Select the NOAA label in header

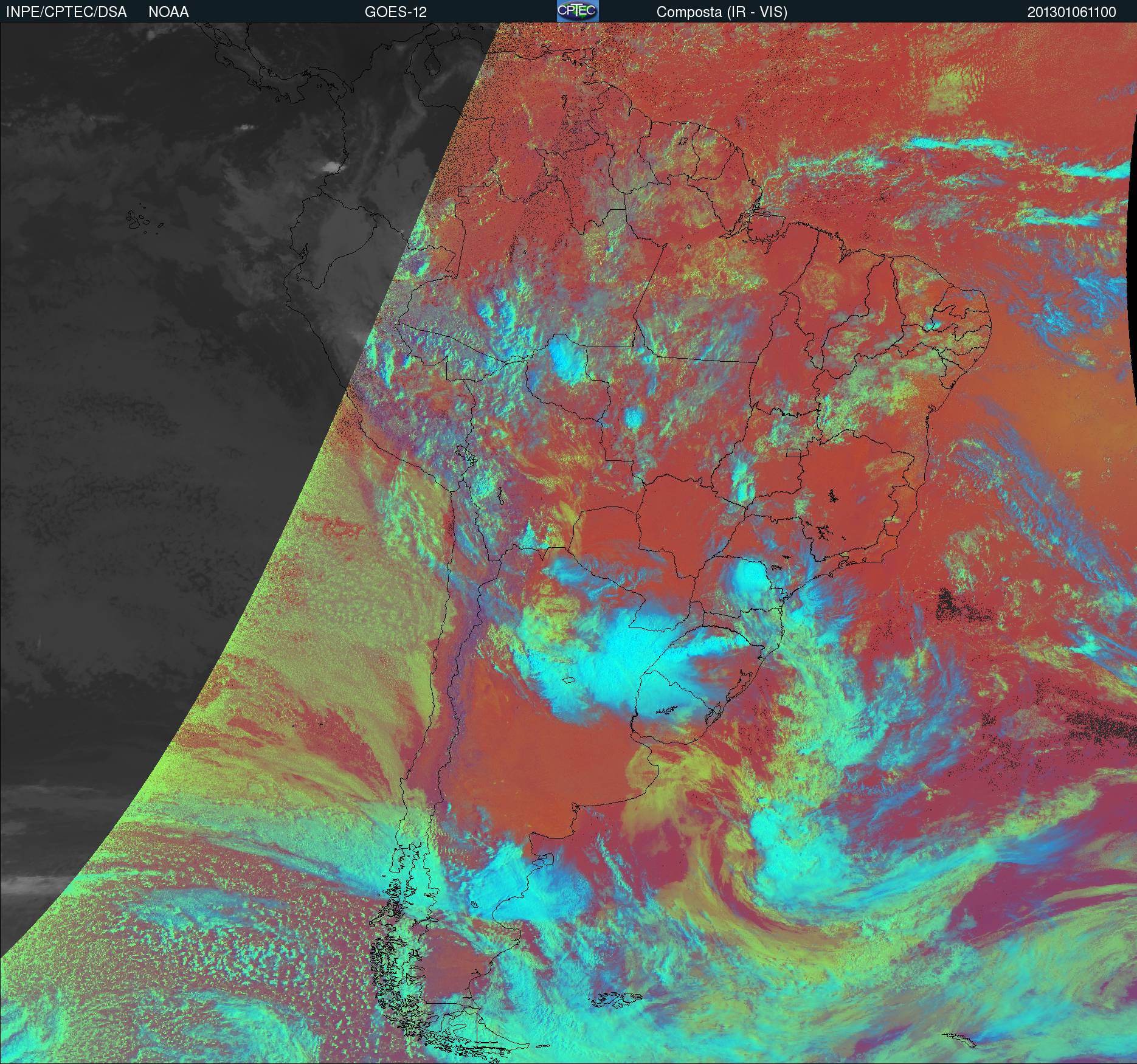(x=168, y=12)
